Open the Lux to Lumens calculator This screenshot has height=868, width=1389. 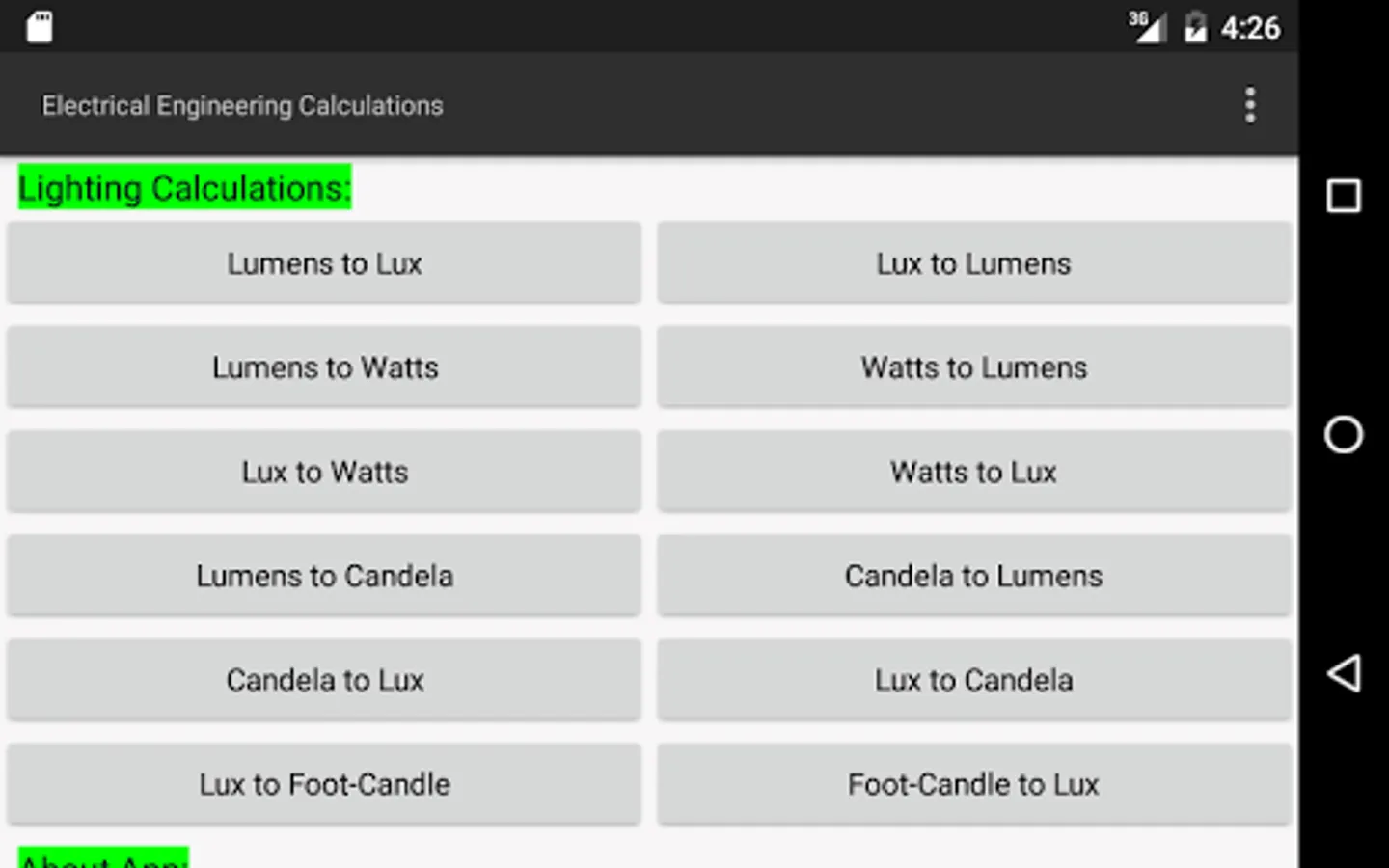click(x=974, y=263)
